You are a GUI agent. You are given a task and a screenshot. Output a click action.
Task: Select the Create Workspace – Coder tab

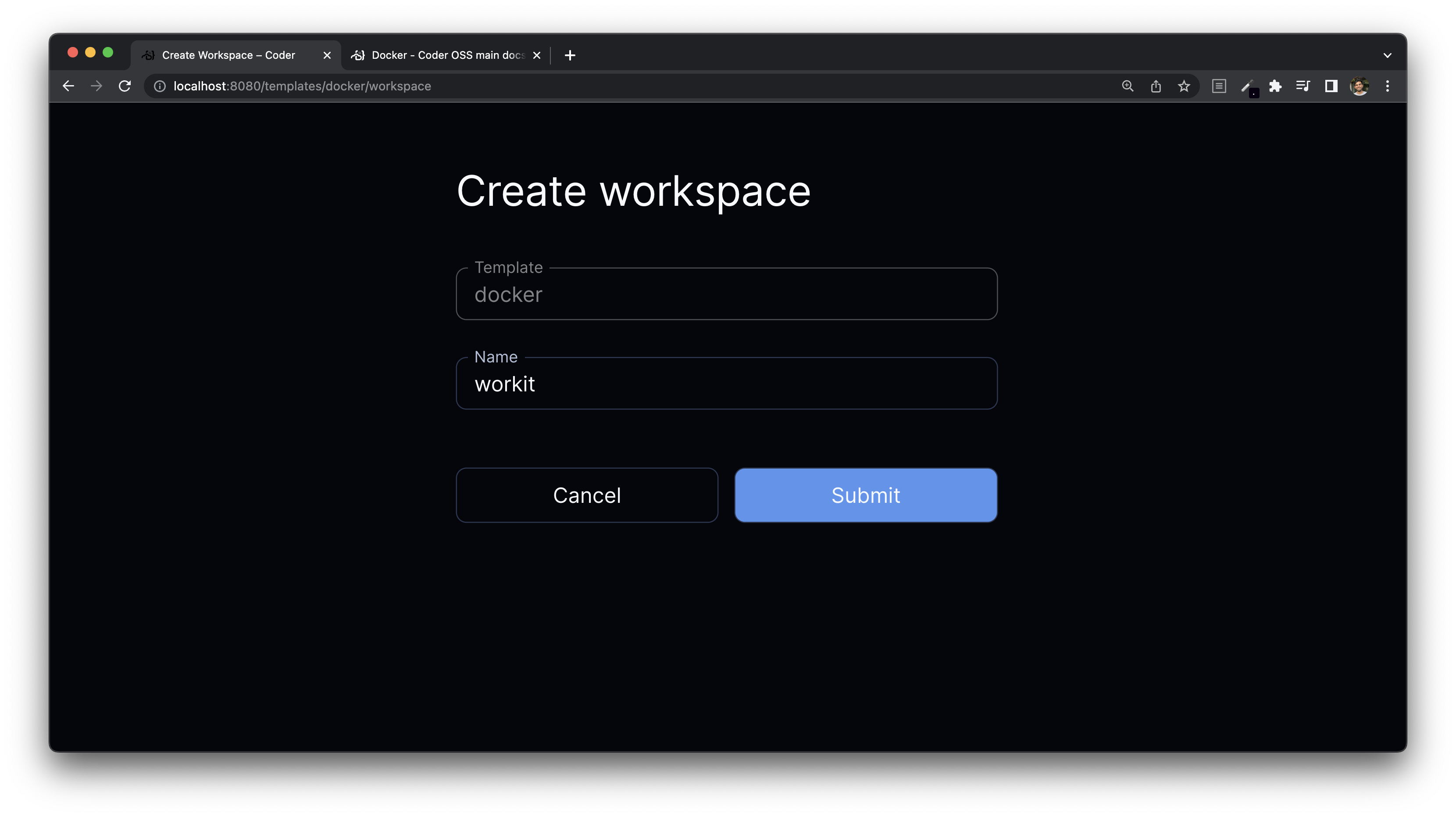click(x=228, y=55)
